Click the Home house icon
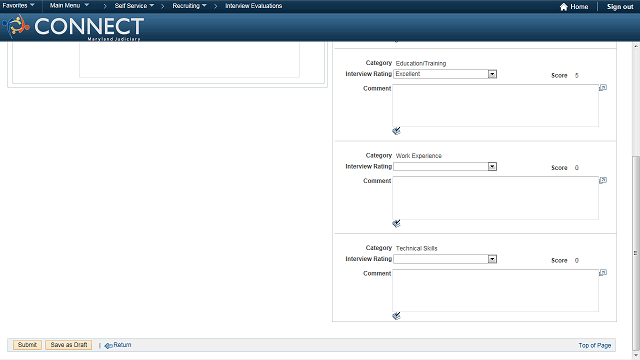The image size is (640, 360). 563,7
